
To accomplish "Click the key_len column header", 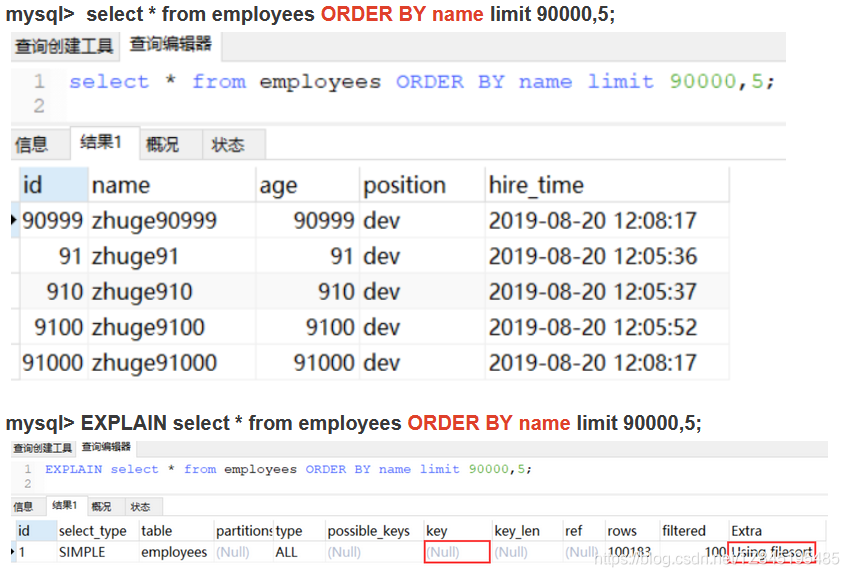I will (527, 531).
